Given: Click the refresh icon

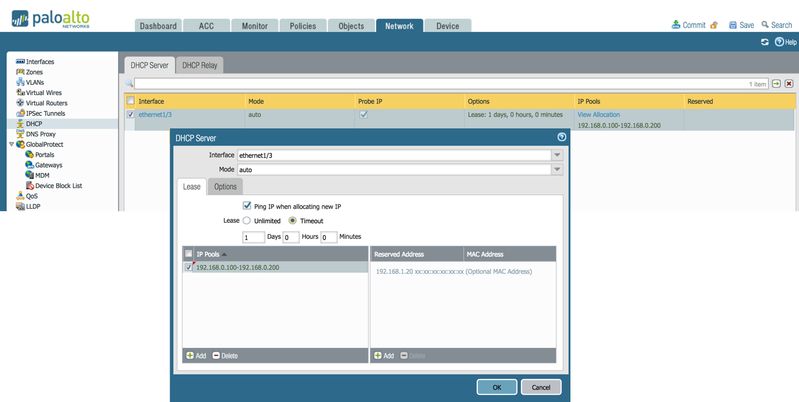Looking at the screenshot, I should (764, 42).
